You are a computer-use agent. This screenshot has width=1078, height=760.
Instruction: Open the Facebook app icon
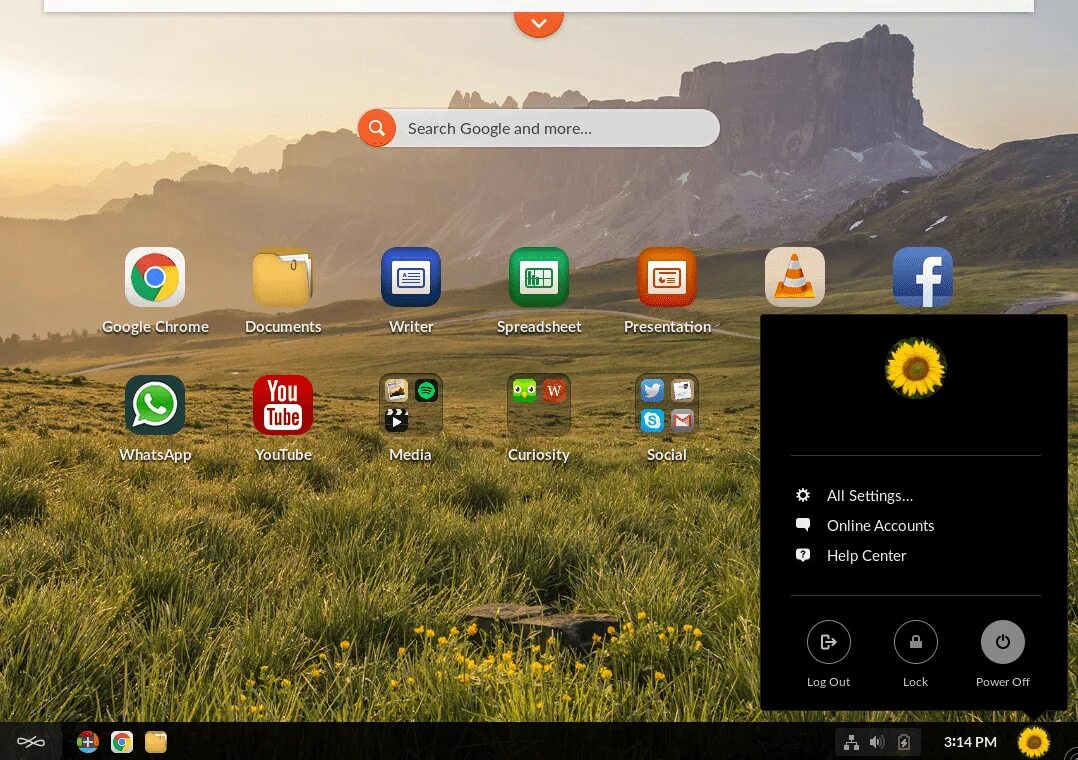pyautogui.click(x=923, y=277)
